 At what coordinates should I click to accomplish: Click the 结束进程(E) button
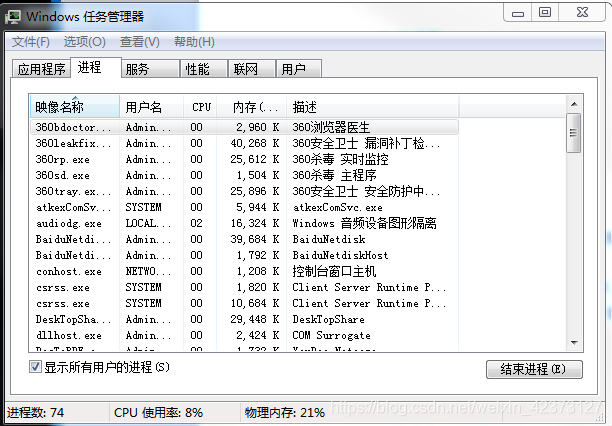click(534, 369)
